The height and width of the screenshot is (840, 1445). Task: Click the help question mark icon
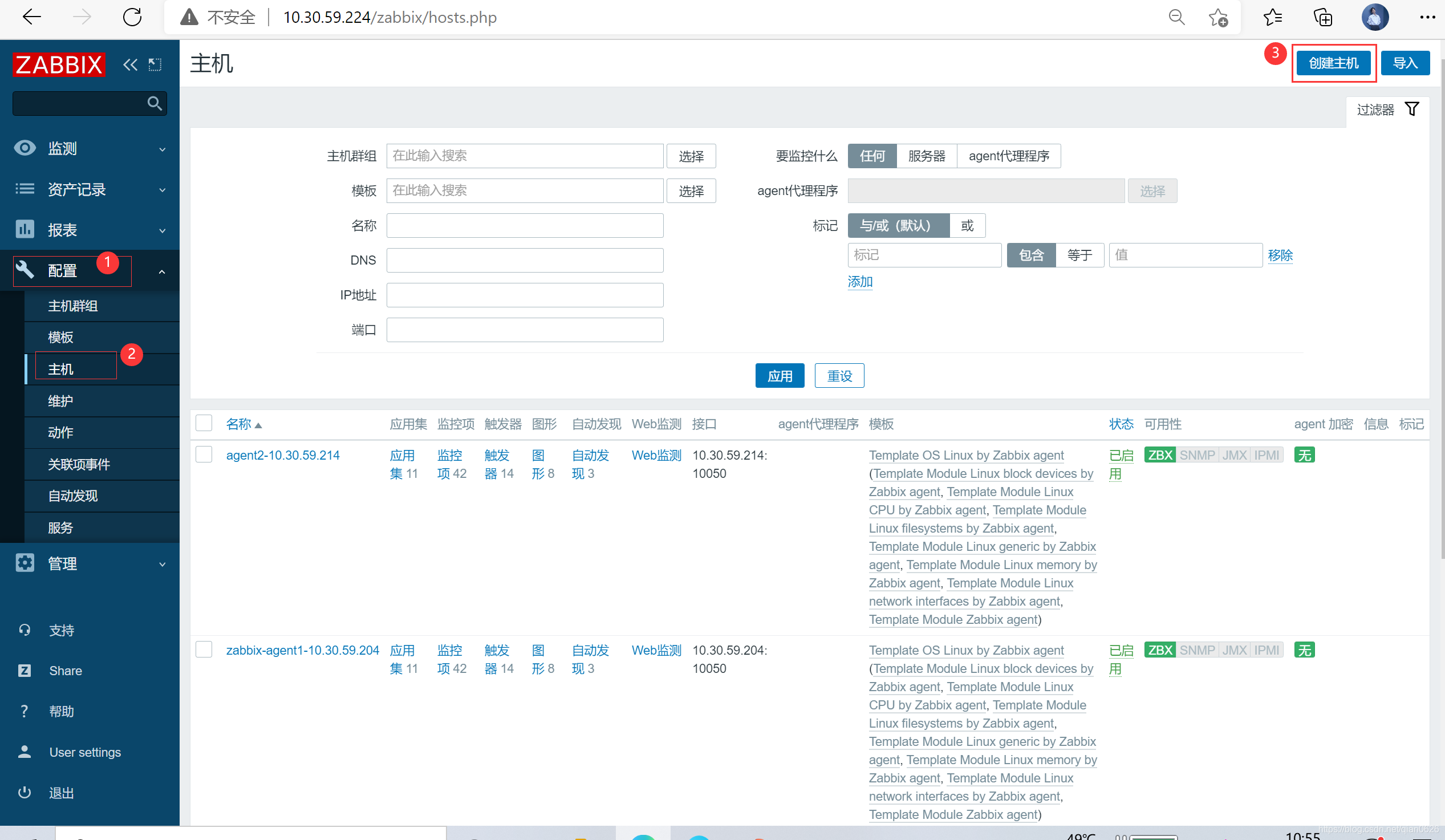tap(24, 711)
